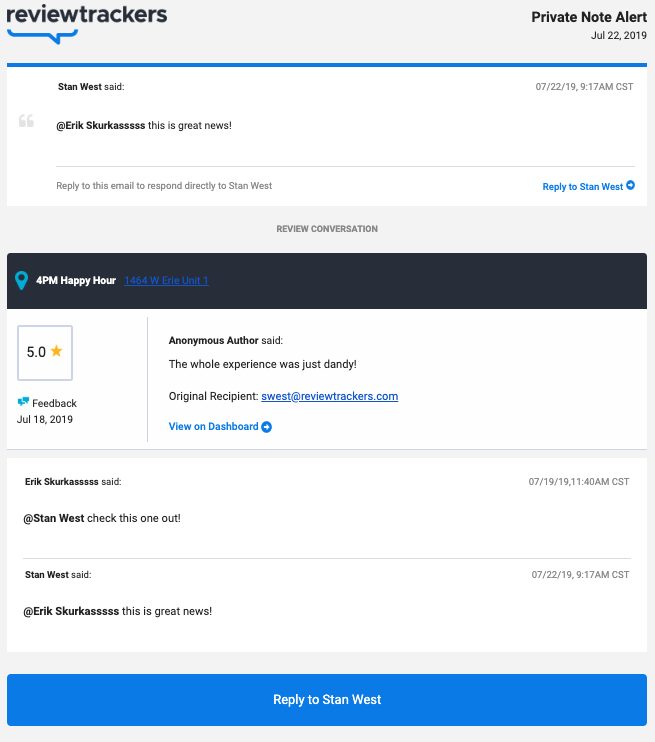Click the Private Note Alert heading
The height and width of the screenshot is (742, 655).
click(589, 17)
